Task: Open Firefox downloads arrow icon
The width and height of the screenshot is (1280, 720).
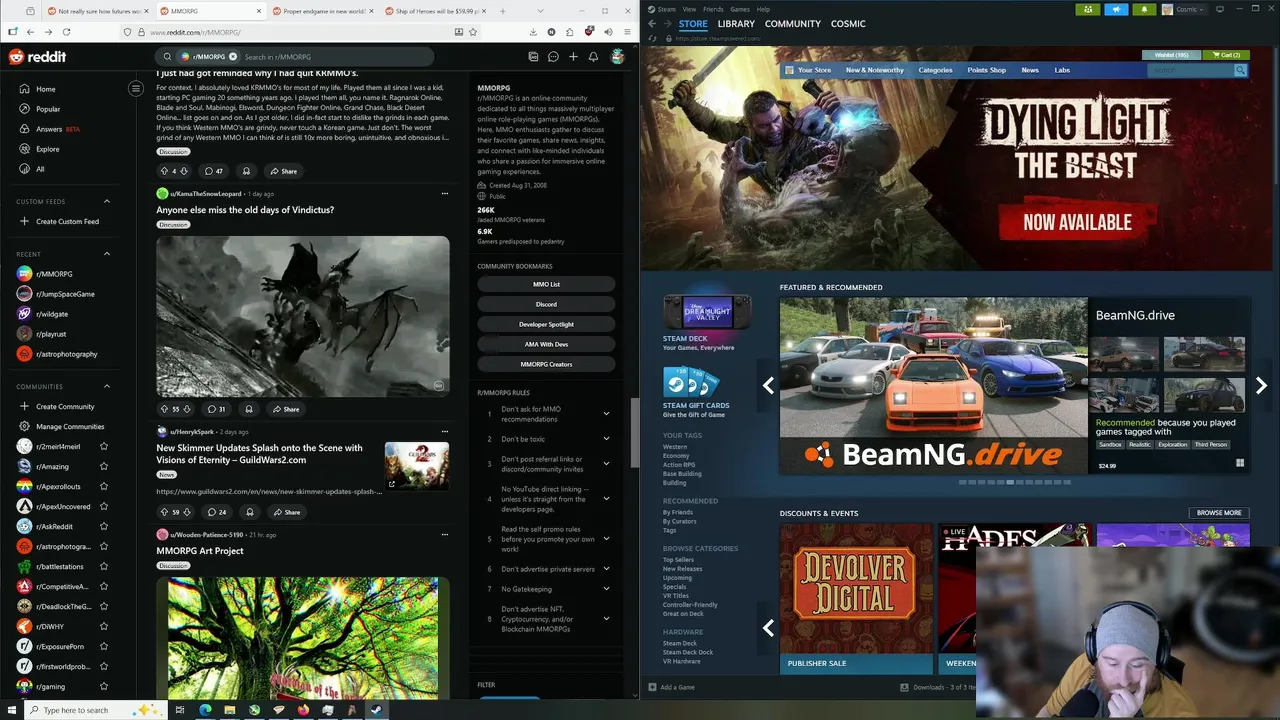Action: tap(534, 32)
